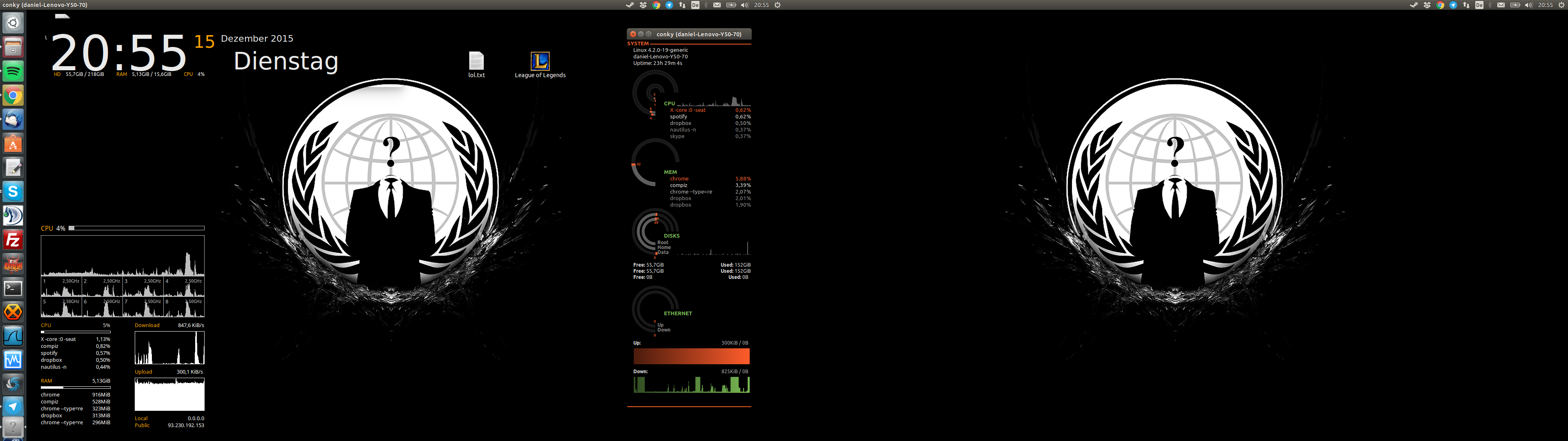The width and height of the screenshot is (1568, 441).
Task: Launch Telegram from the dock
Action: coord(13,407)
